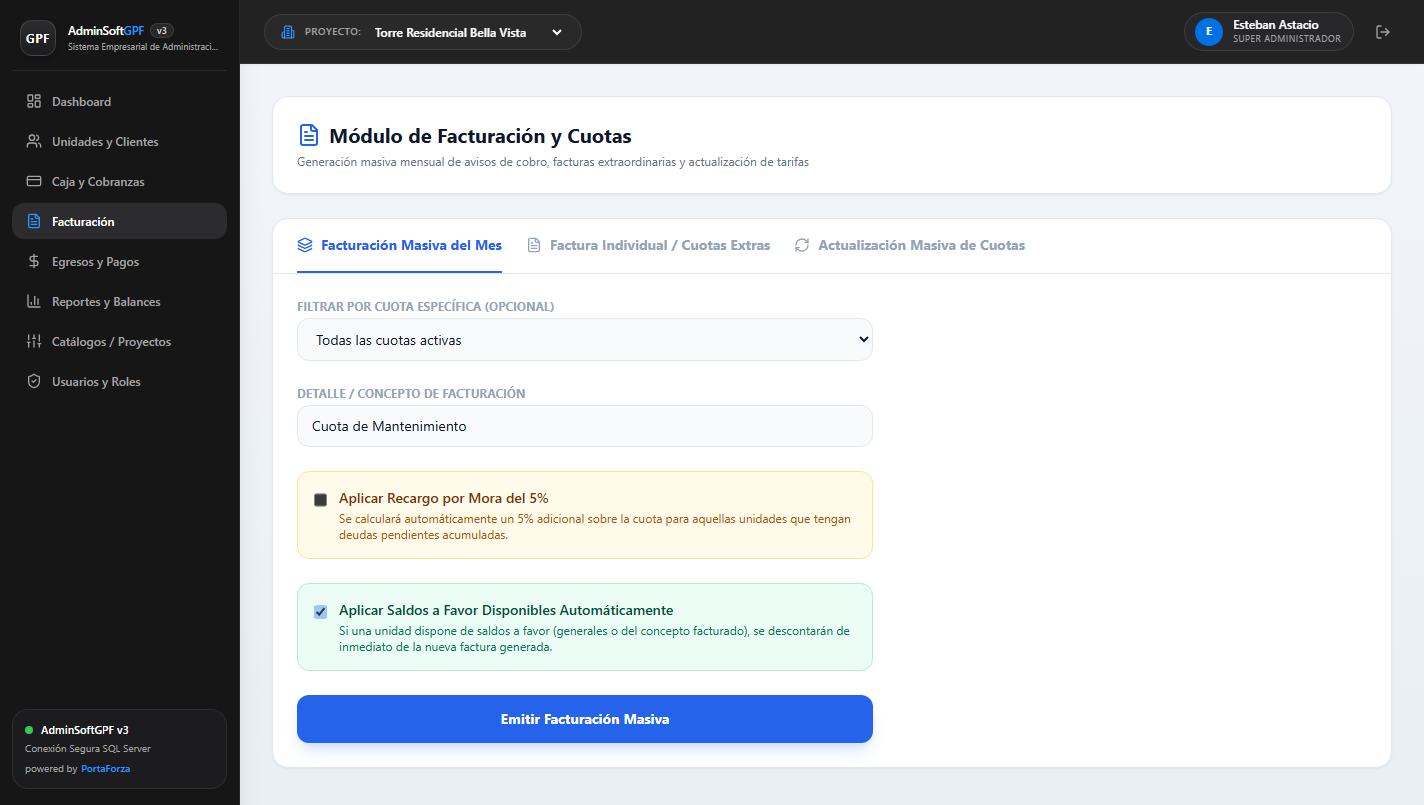Click the Usuarios y Roles shield icon
This screenshot has width=1424, height=805.
[34, 381]
